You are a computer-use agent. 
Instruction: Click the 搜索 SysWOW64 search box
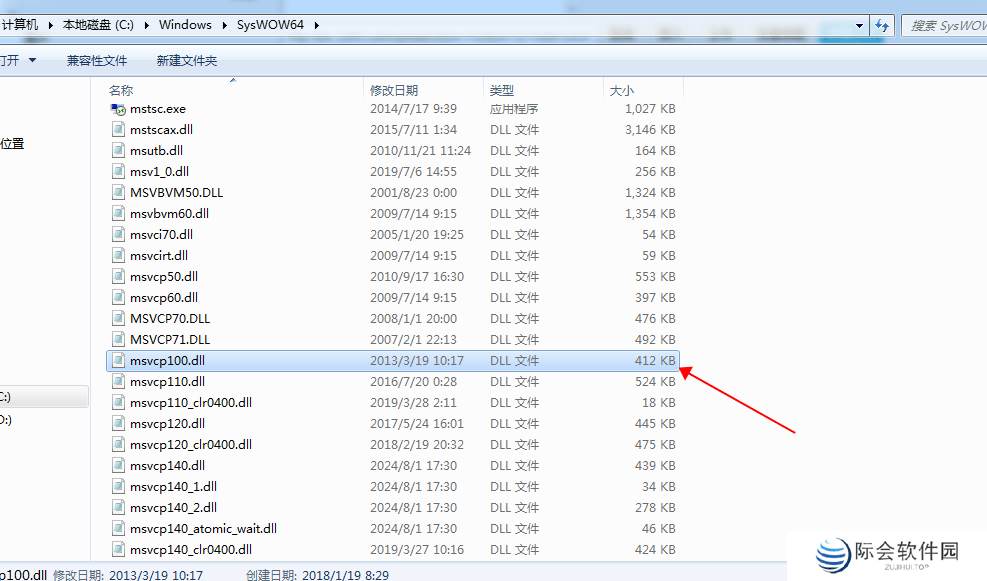[x=944, y=25]
